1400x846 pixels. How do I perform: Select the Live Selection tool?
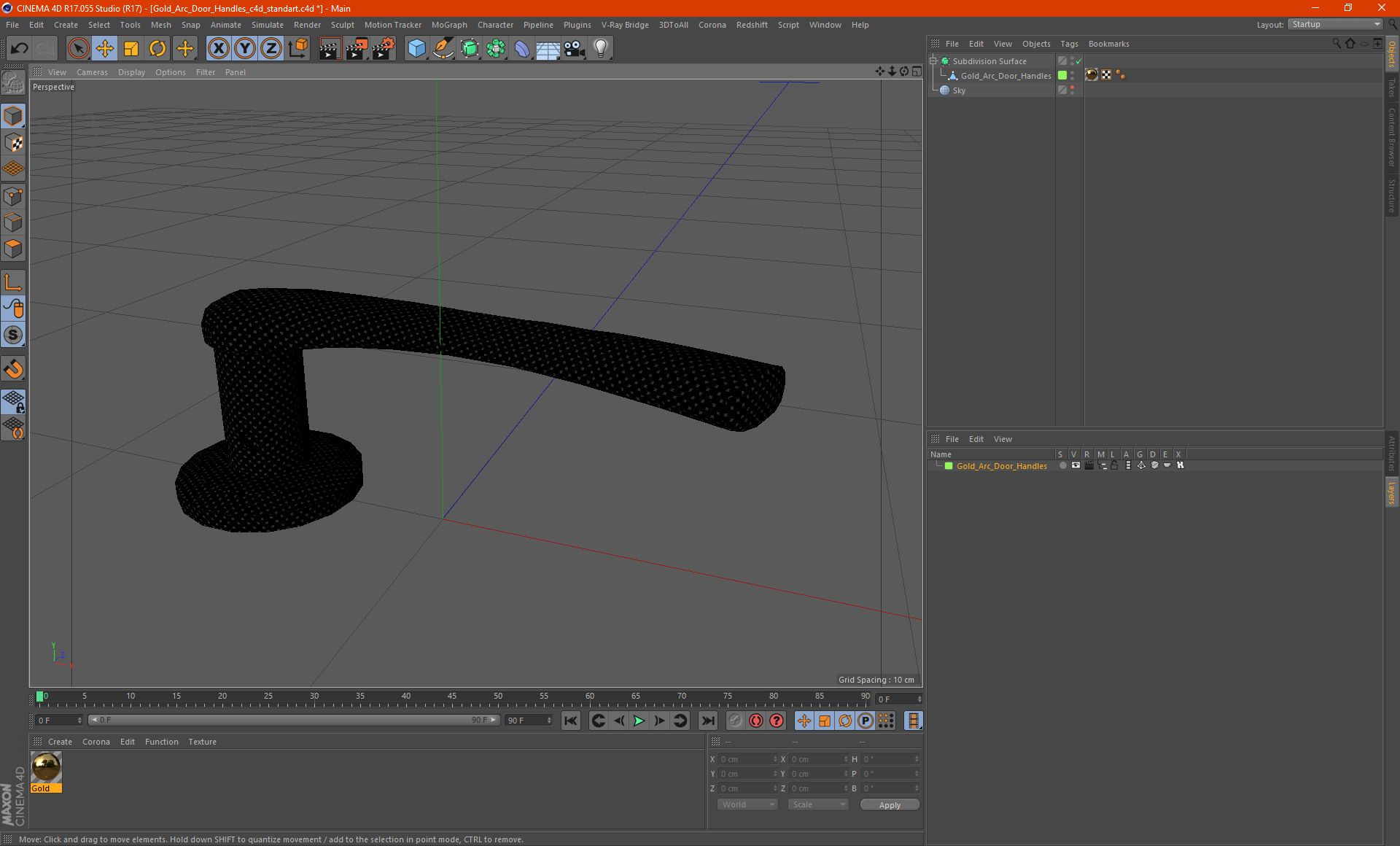click(x=78, y=49)
